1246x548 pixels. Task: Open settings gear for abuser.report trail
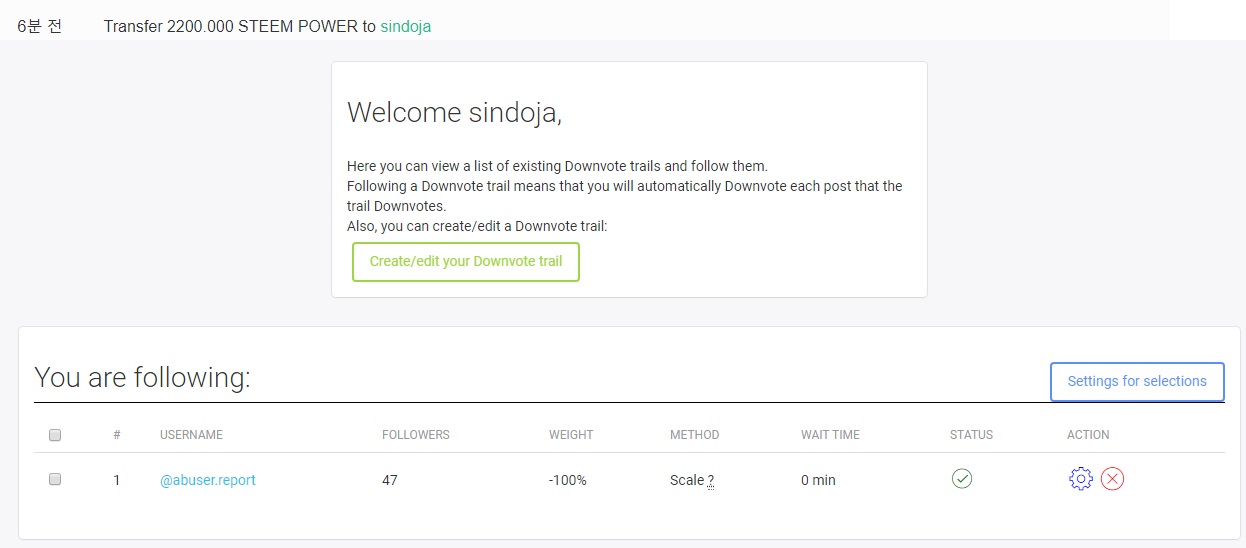pyautogui.click(x=1080, y=479)
